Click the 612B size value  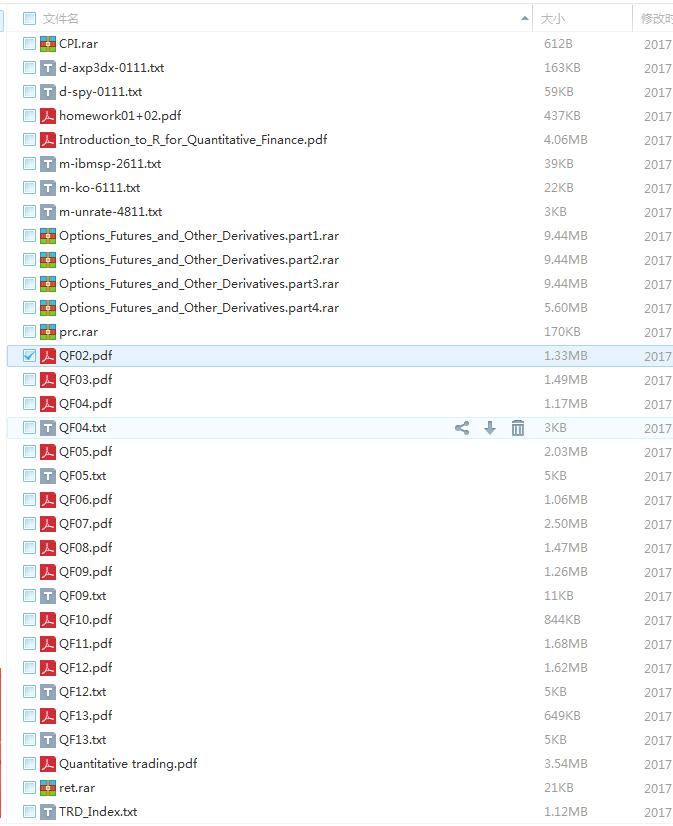point(558,44)
